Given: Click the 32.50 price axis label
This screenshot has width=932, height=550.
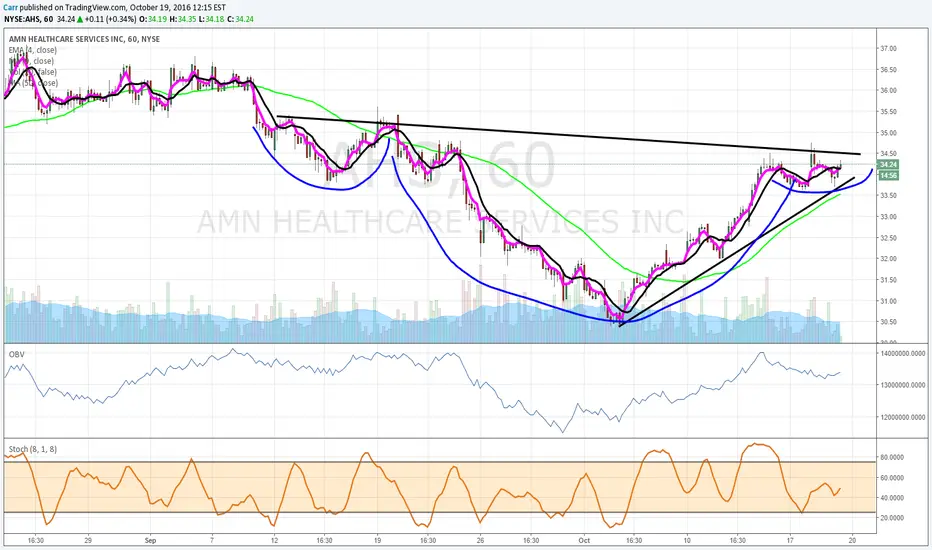Looking at the screenshot, I should 888,238.
